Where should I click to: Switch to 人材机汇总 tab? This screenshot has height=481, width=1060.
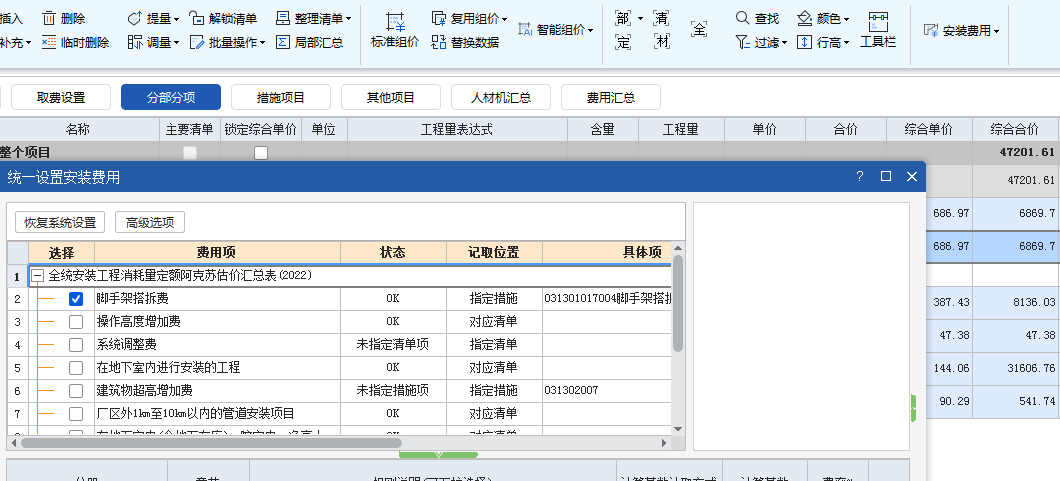[x=501, y=97]
